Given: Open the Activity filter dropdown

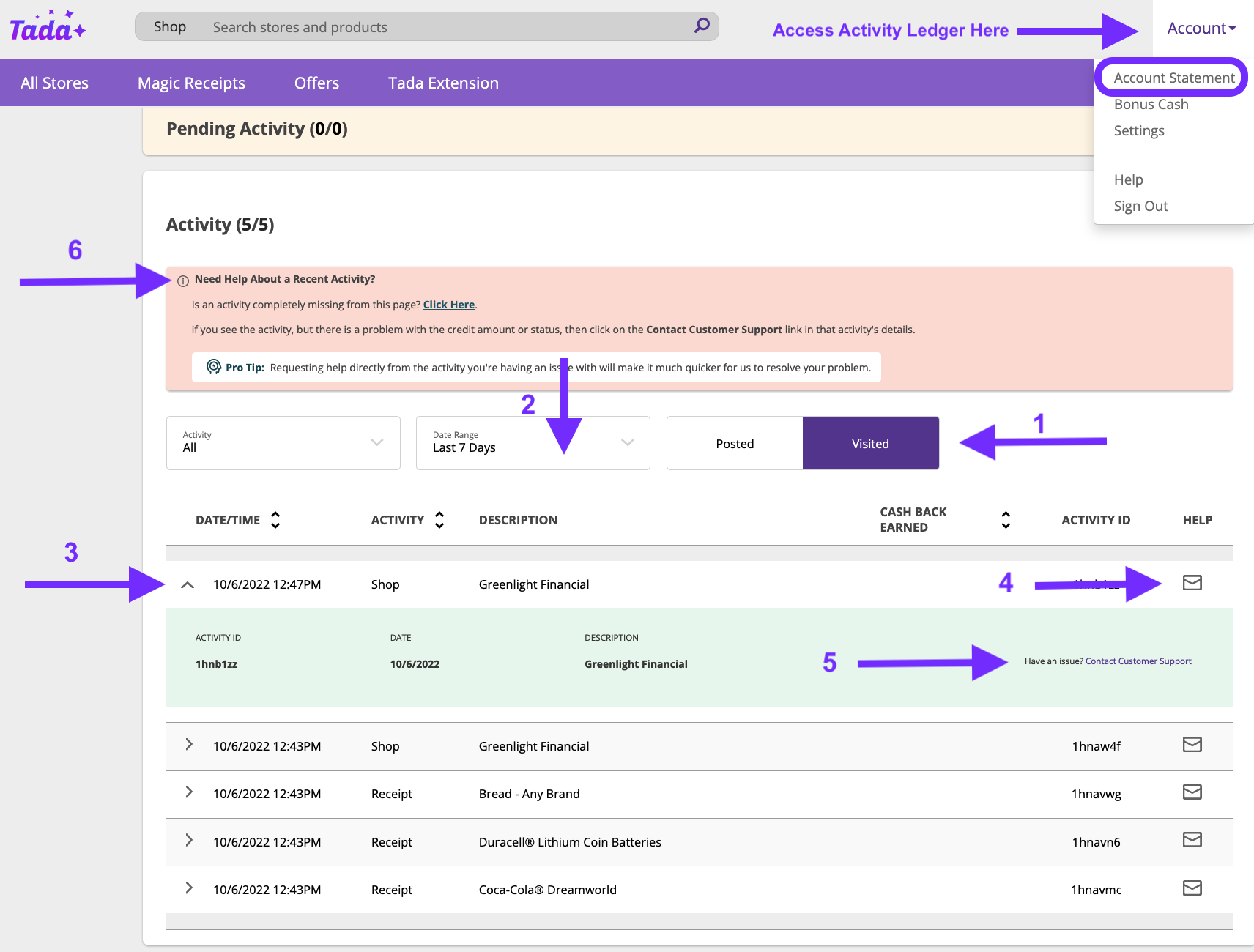Looking at the screenshot, I should point(283,443).
